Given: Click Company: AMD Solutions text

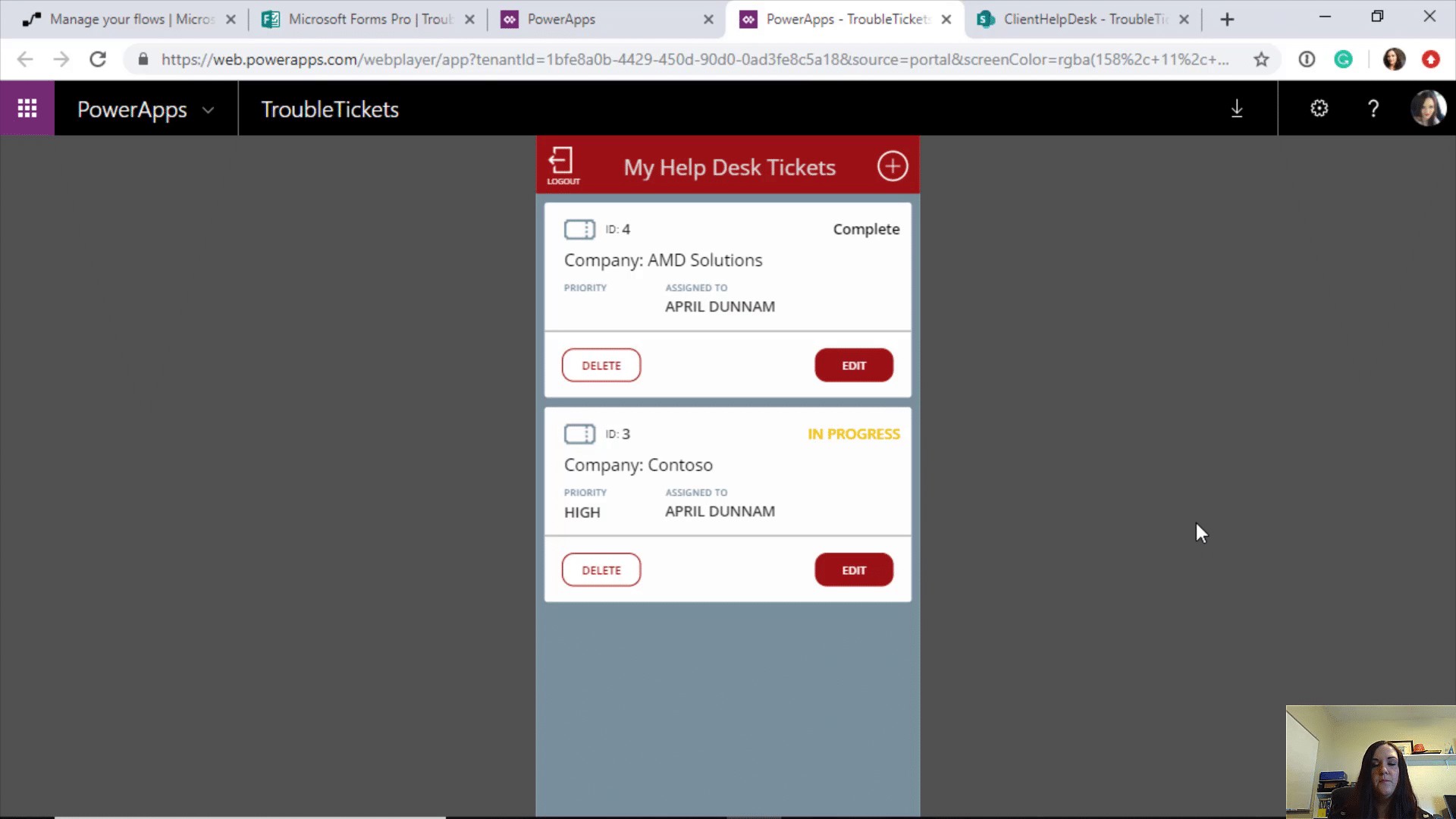Looking at the screenshot, I should coord(663,260).
